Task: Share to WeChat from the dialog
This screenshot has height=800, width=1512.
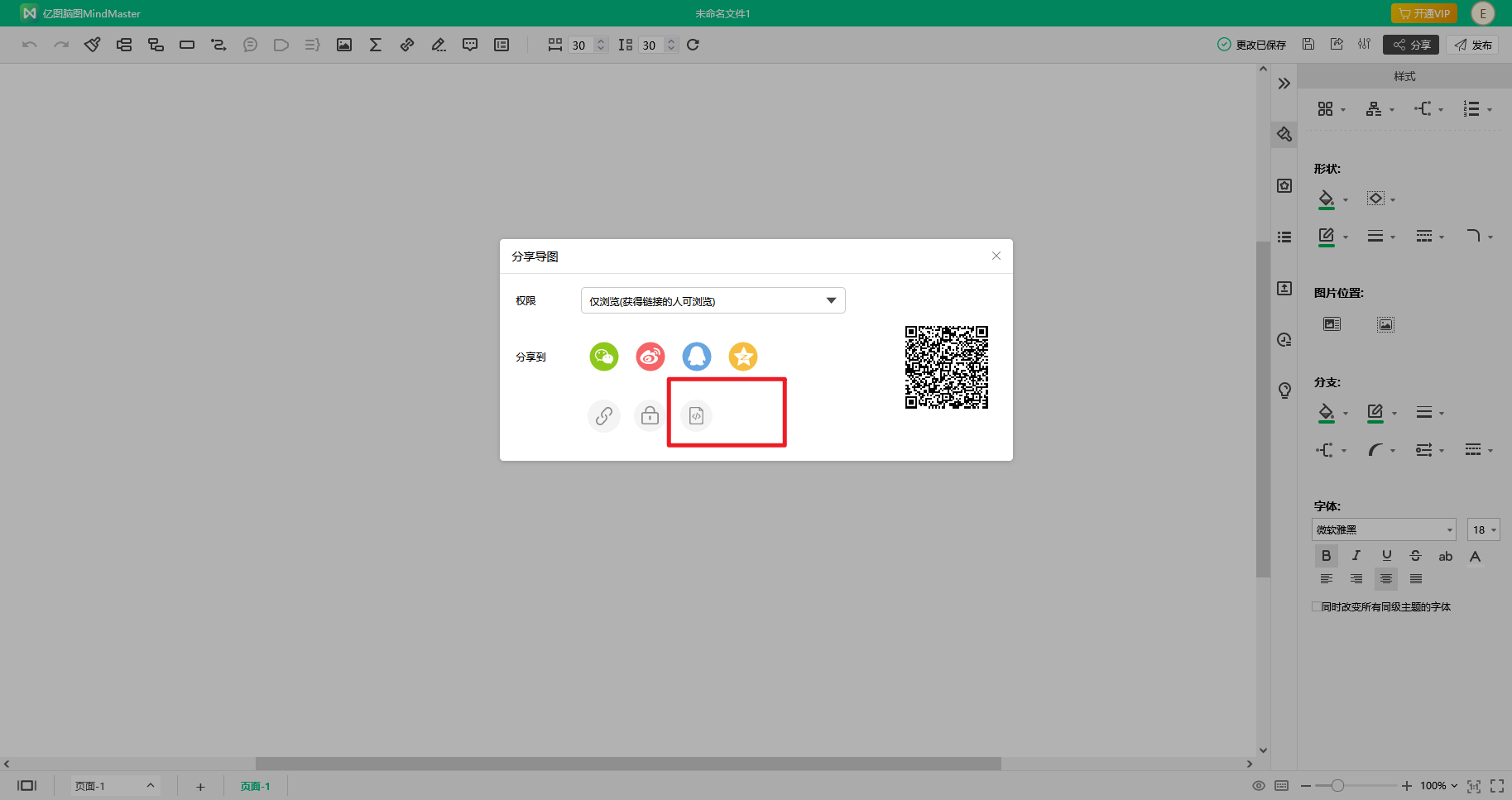Action: click(603, 357)
